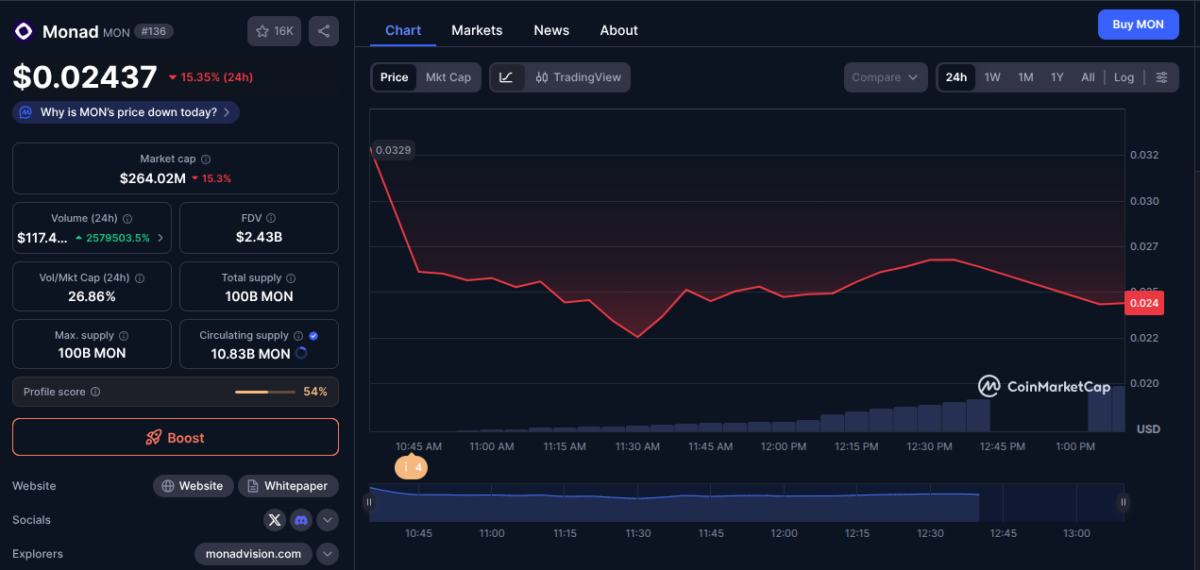Switch chart to Mkt Cap view
This screenshot has height=570, width=1200.
click(x=448, y=77)
